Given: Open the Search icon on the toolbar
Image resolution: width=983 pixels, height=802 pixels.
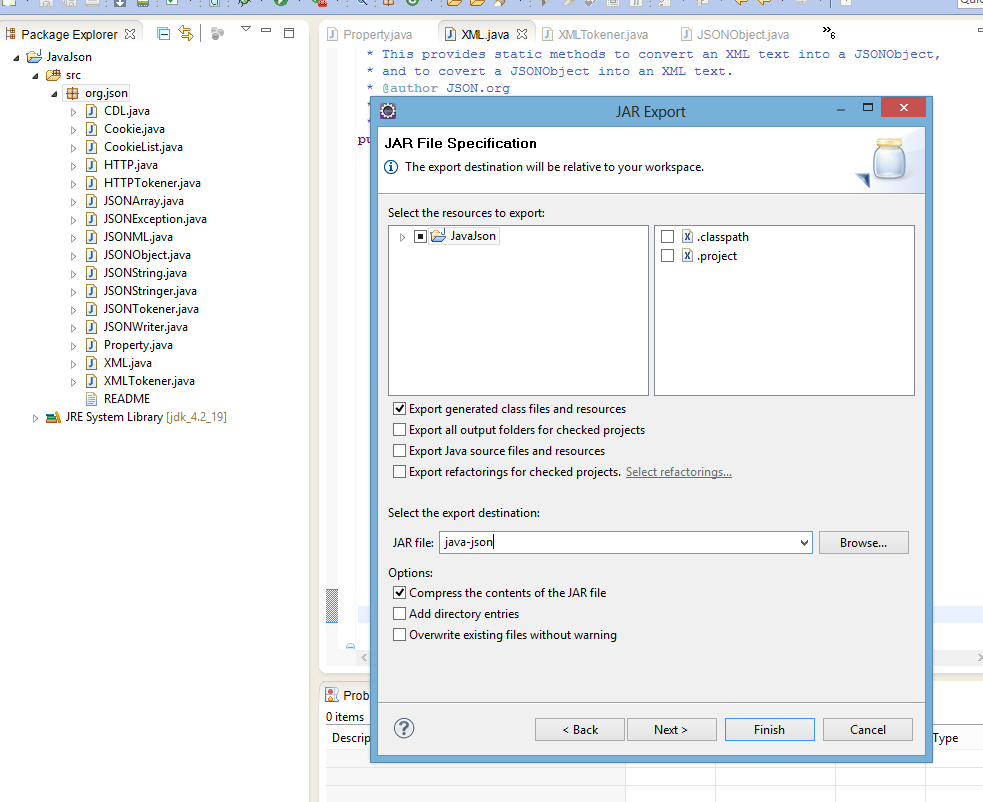Looking at the screenshot, I should pos(361,6).
